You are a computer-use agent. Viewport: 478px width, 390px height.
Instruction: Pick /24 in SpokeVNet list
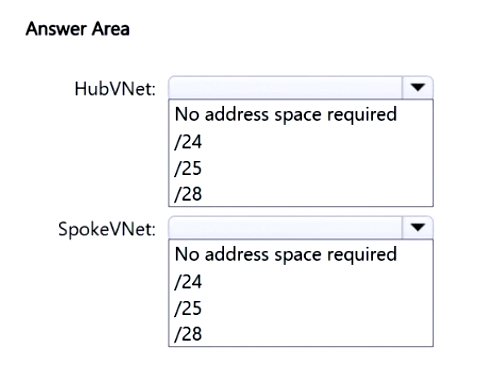click(x=188, y=282)
